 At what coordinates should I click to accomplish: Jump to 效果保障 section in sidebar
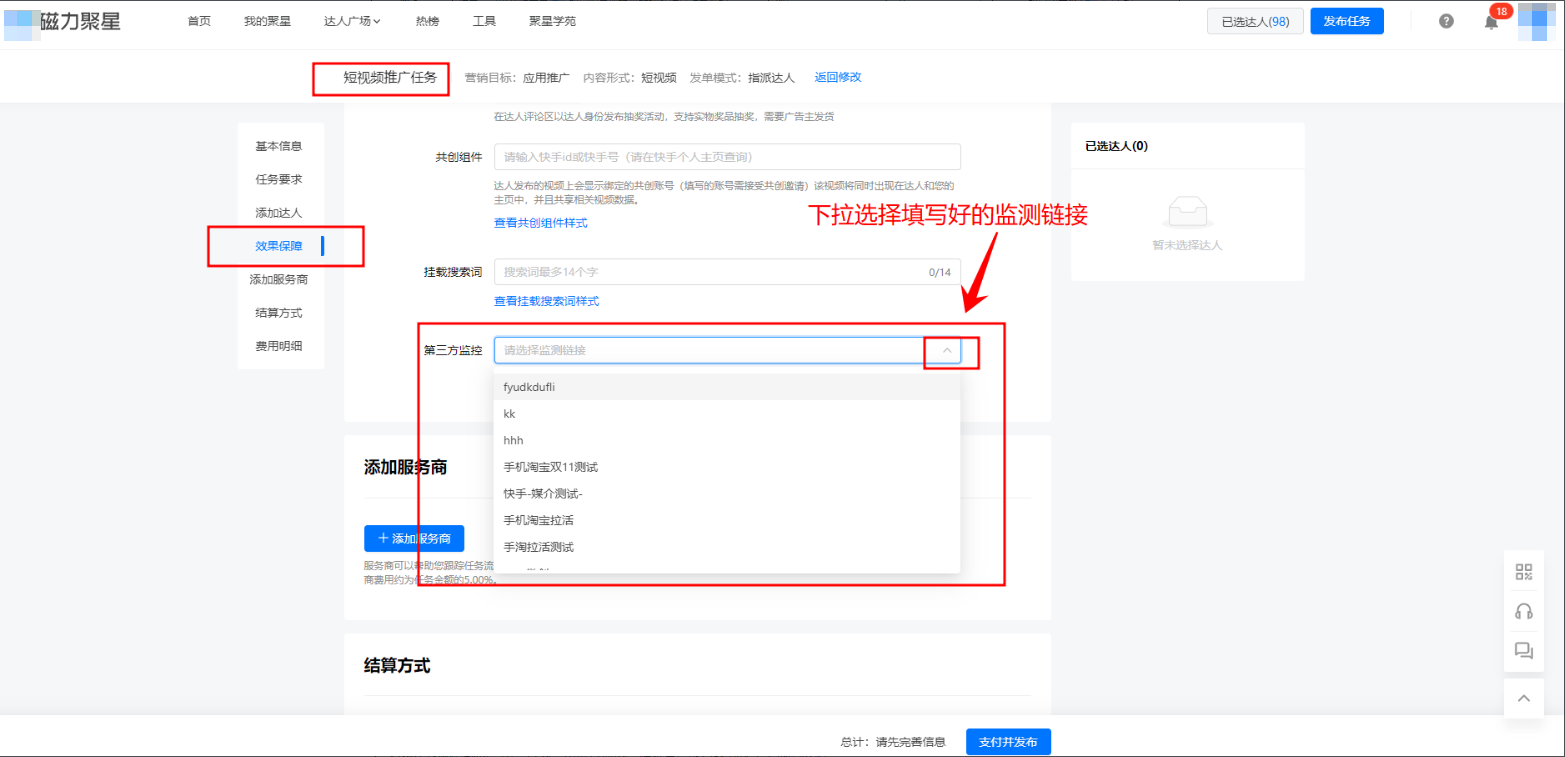[x=279, y=246]
